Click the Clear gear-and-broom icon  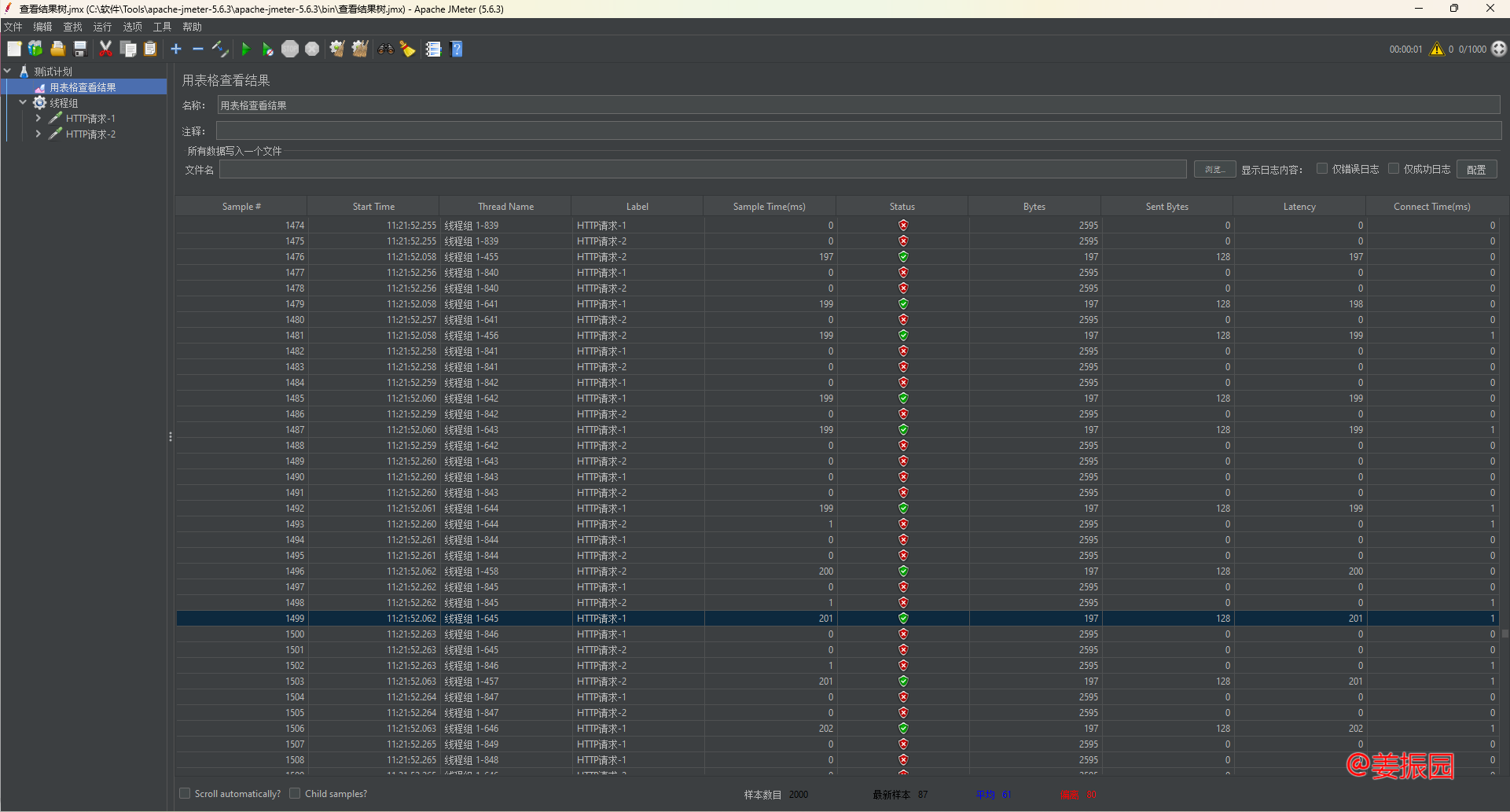point(337,49)
